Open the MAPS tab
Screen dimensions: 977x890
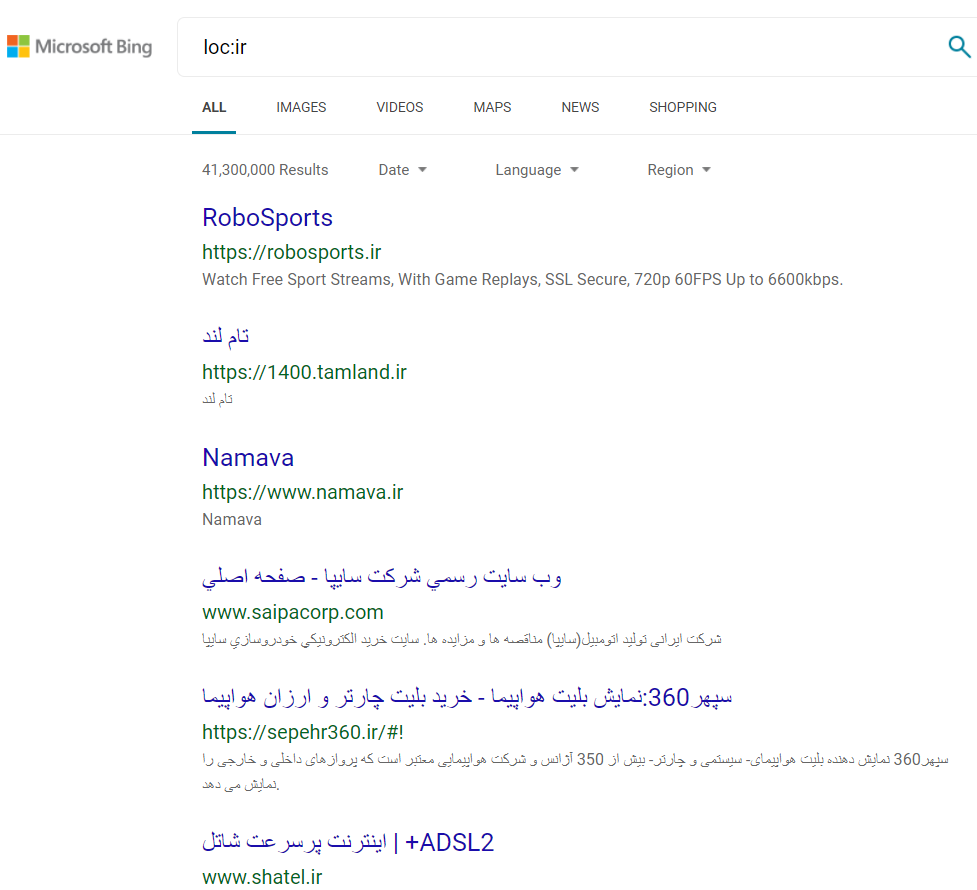492,107
